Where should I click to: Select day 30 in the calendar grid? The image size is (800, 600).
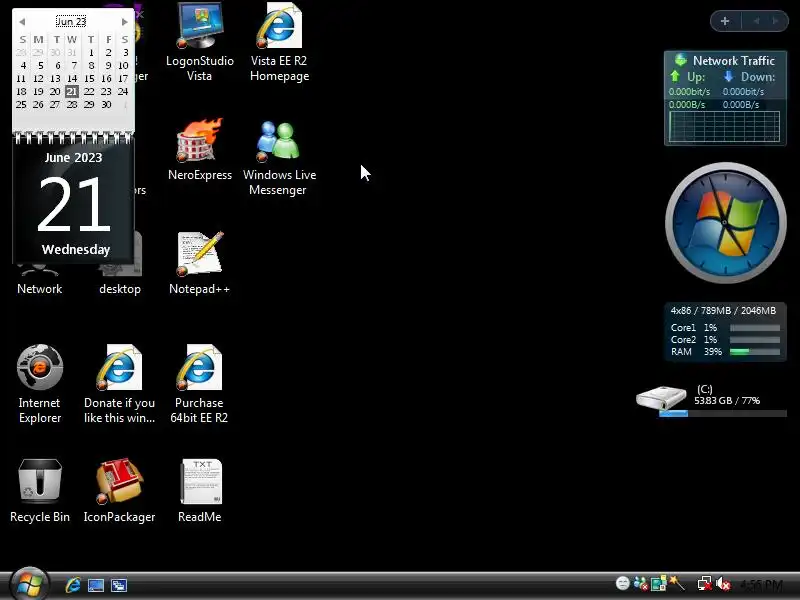tap(106, 104)
